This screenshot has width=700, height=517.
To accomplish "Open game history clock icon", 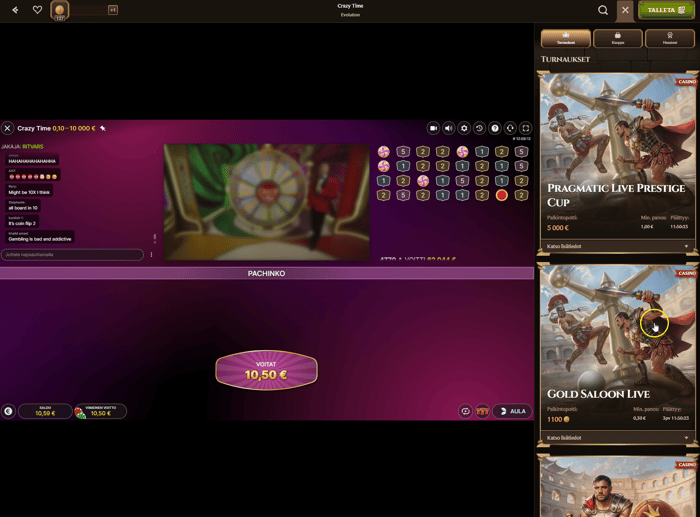I will [479, 128].
